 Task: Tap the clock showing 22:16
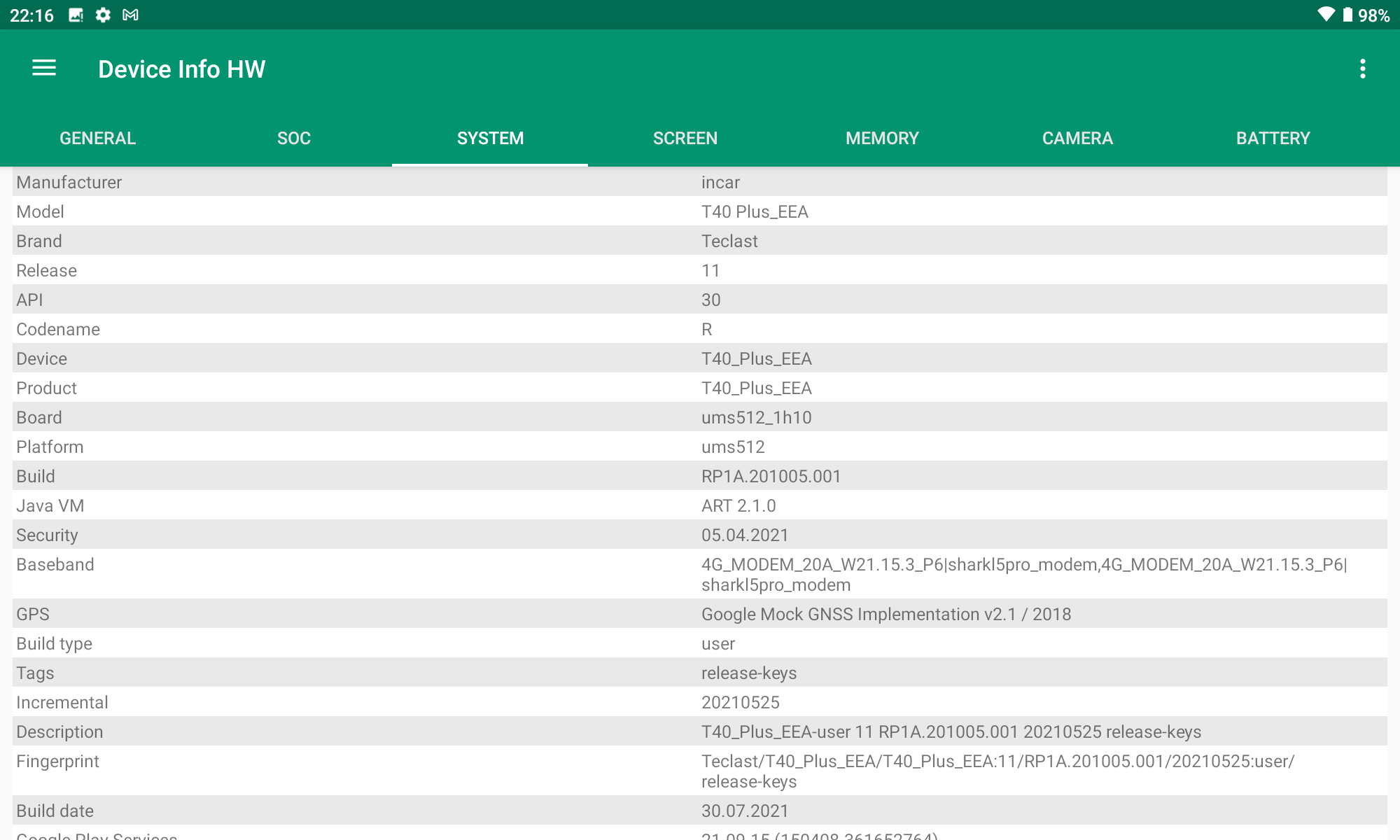[x=31, y=15]
